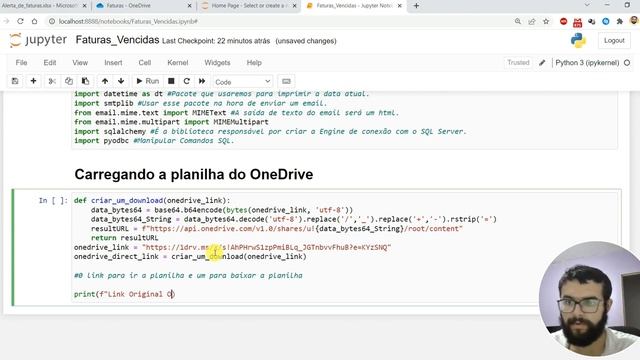Open the Insert menu
Viewport: 640px width, 360px height.
[113, 63]
